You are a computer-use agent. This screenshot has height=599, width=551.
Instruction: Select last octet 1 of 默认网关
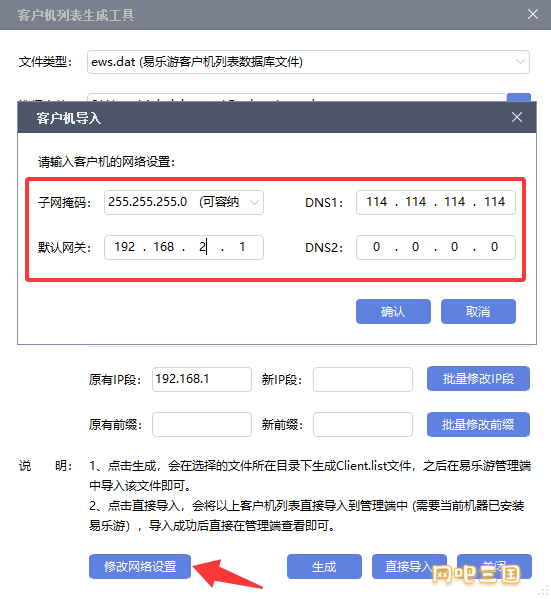pos(242,247)
